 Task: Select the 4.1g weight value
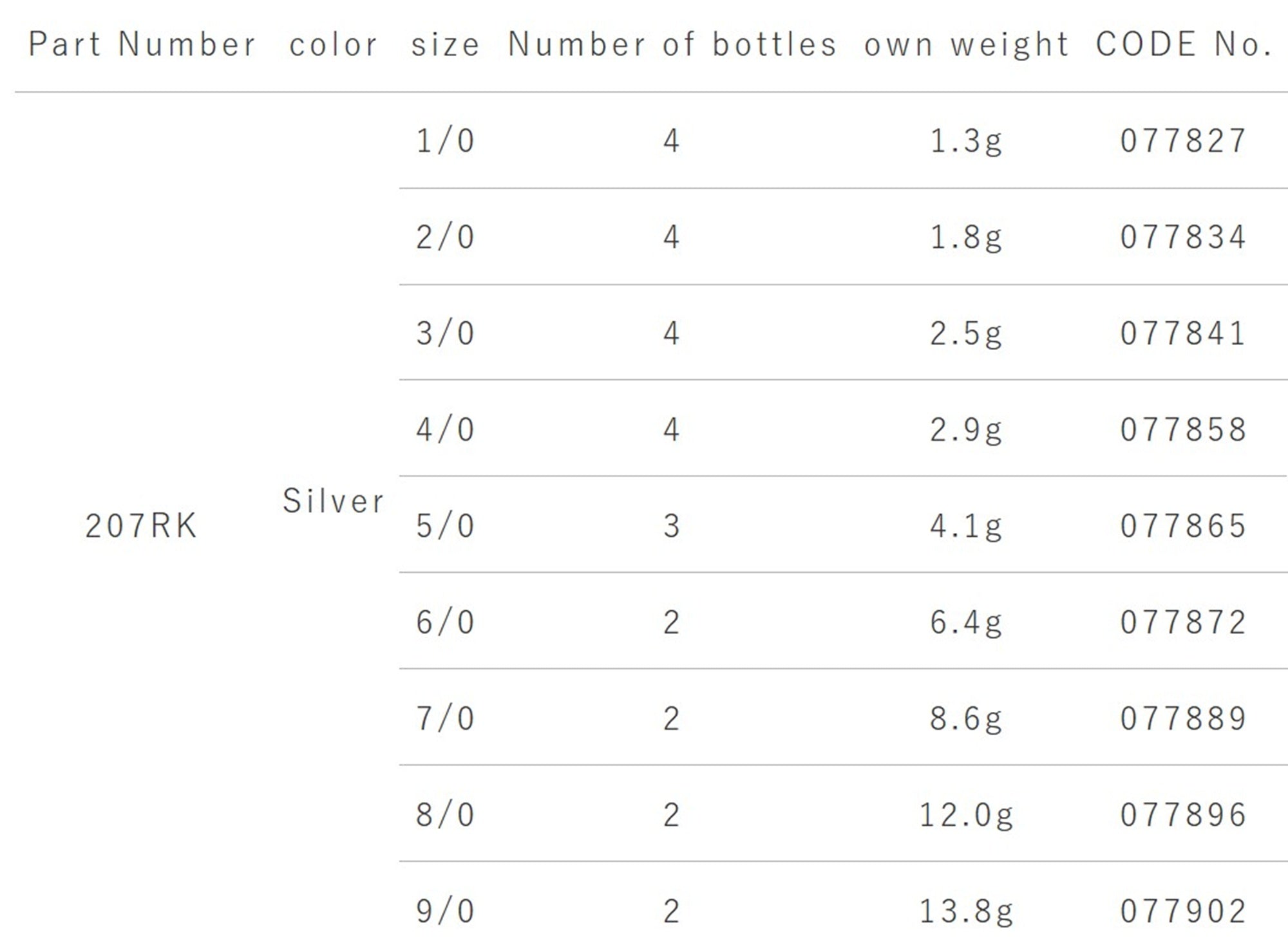point(966,527)
